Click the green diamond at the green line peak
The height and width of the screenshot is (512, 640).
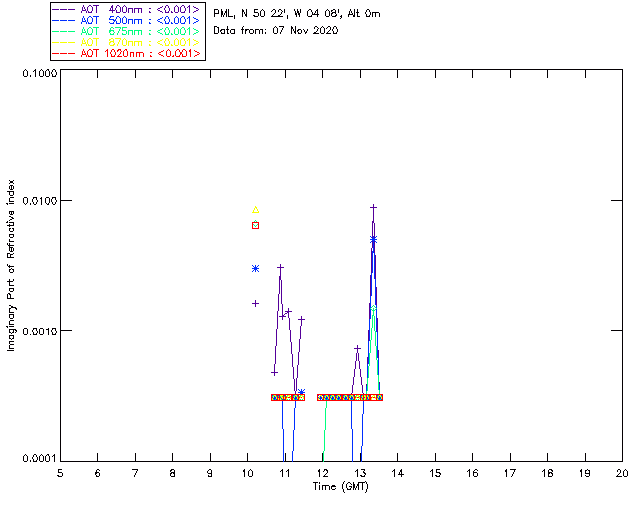coord(373,307)
